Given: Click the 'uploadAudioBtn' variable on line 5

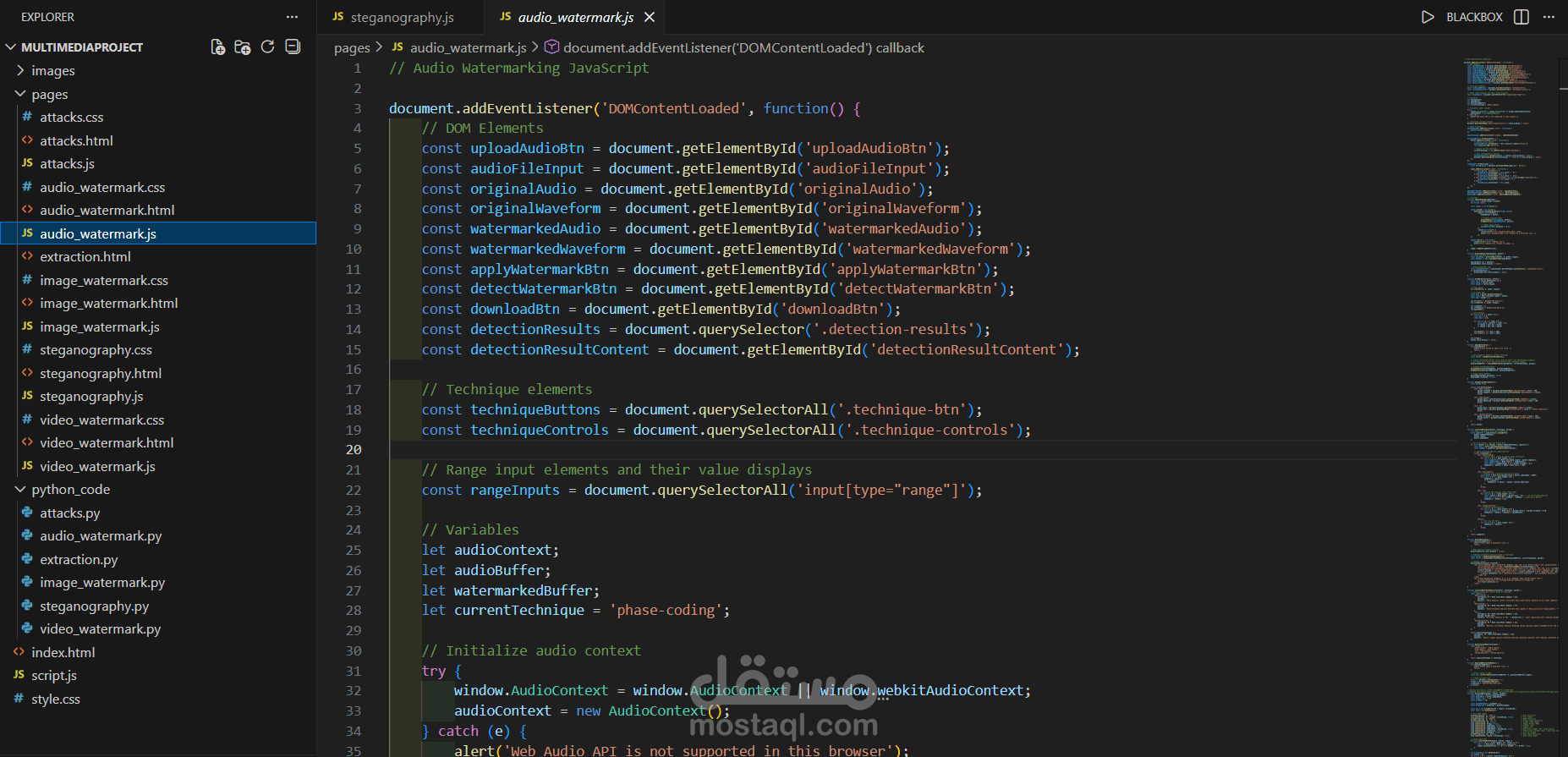Looking at the screenshot, I should click(527, 149).
